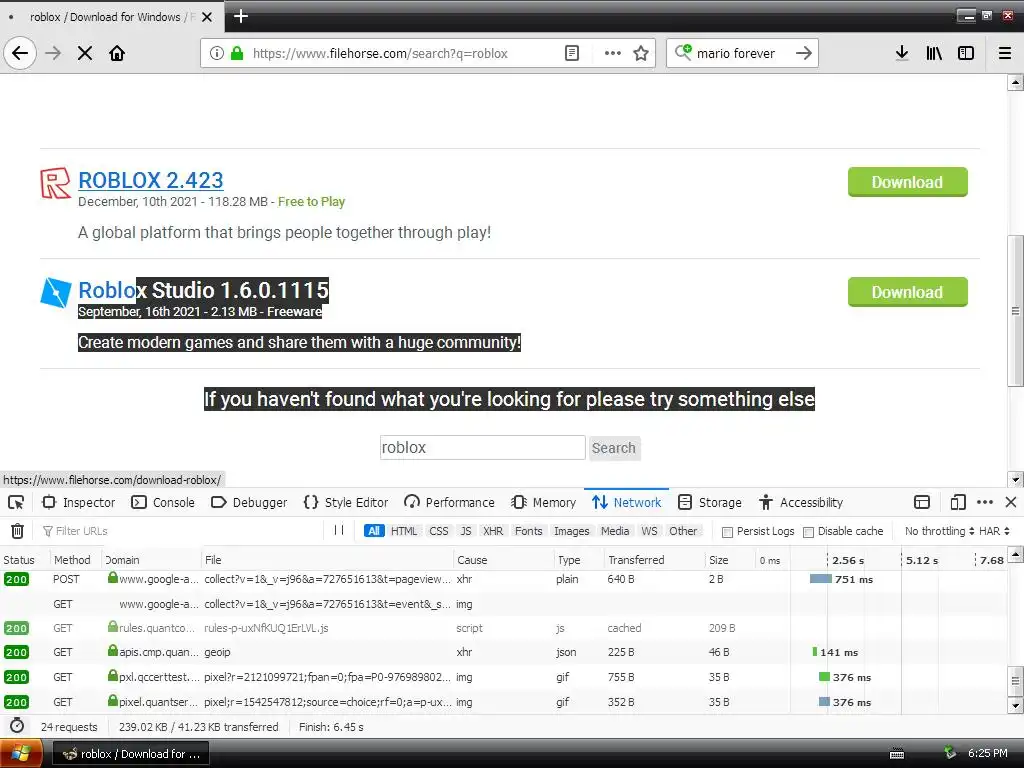
Task: Open the library bookmarks icon
Action: pos(934,53)
